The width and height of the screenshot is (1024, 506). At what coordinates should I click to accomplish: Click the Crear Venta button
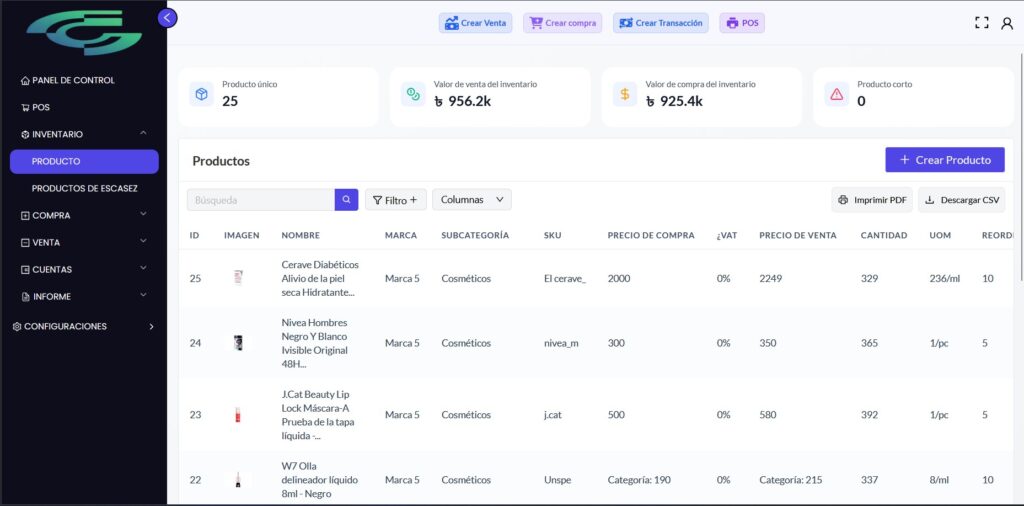point(475,23)
